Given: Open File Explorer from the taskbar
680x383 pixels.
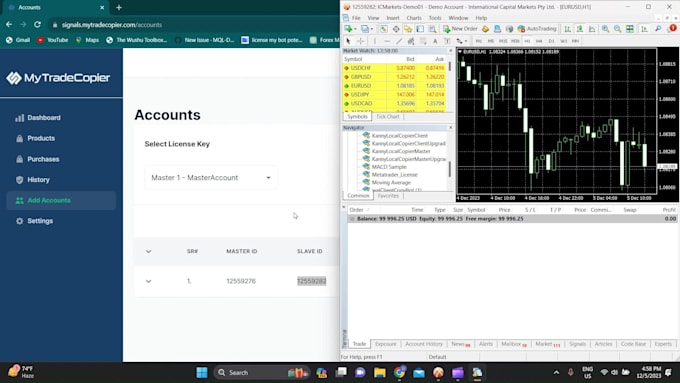Looking at the screenshot, I should click(379, 372).
